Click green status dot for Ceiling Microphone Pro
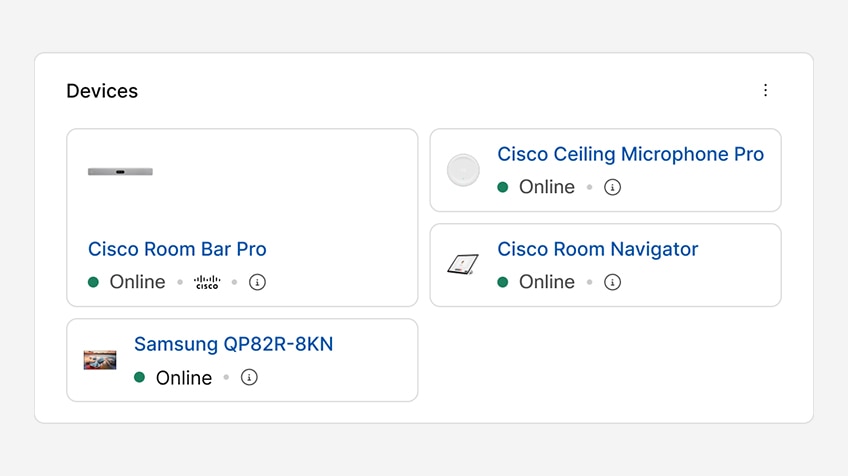 pyautogui.click(x=503, y=187)
